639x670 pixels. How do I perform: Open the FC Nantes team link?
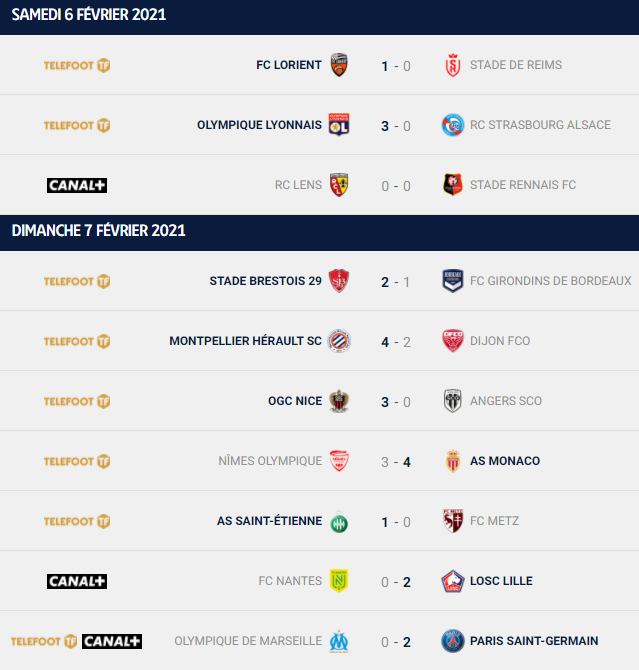pos(290,581)
